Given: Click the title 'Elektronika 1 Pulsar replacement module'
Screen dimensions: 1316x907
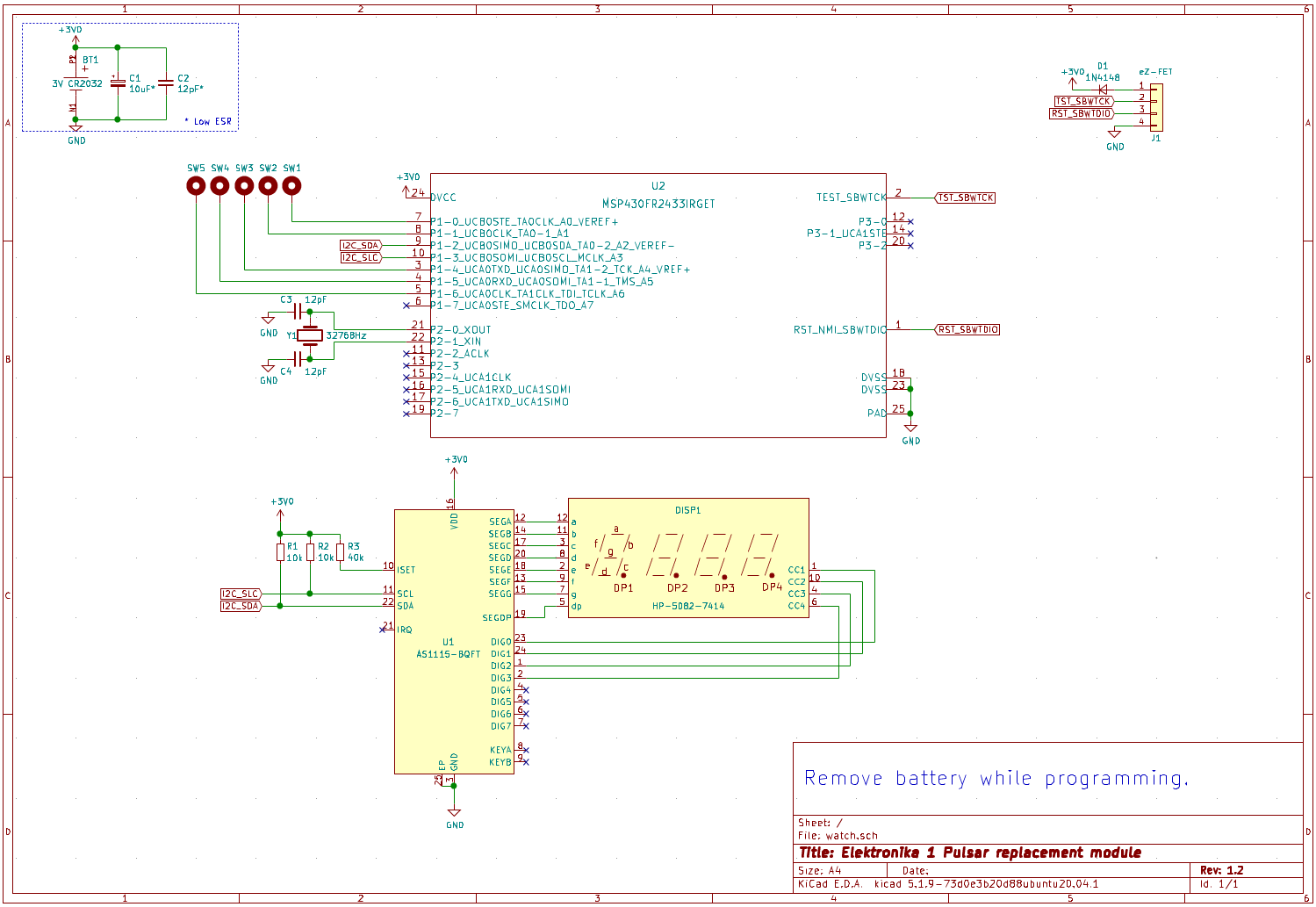Looking at the screenshot, I should (970, 853).
